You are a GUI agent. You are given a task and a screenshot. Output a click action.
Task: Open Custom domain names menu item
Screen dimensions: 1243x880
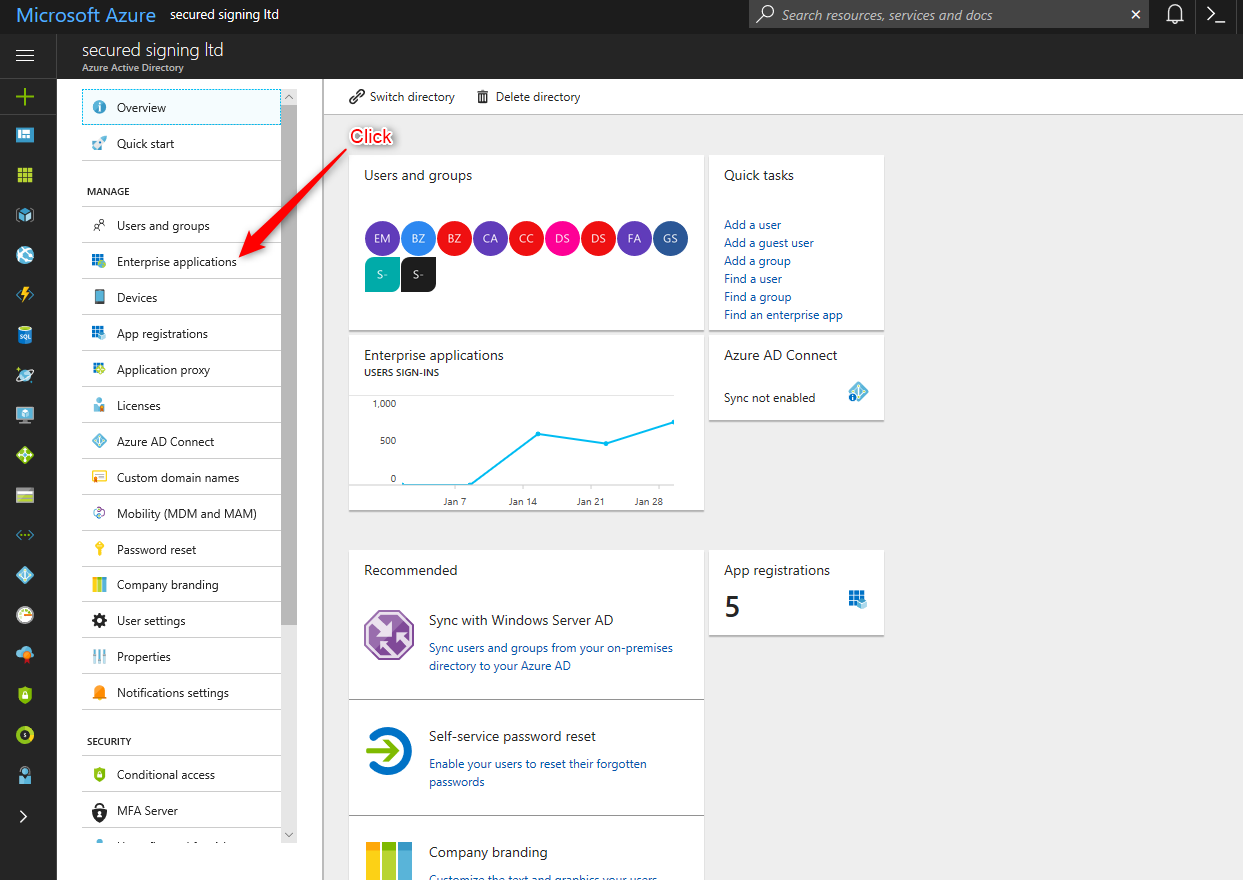pyautogui.click(x=181, y=477)
